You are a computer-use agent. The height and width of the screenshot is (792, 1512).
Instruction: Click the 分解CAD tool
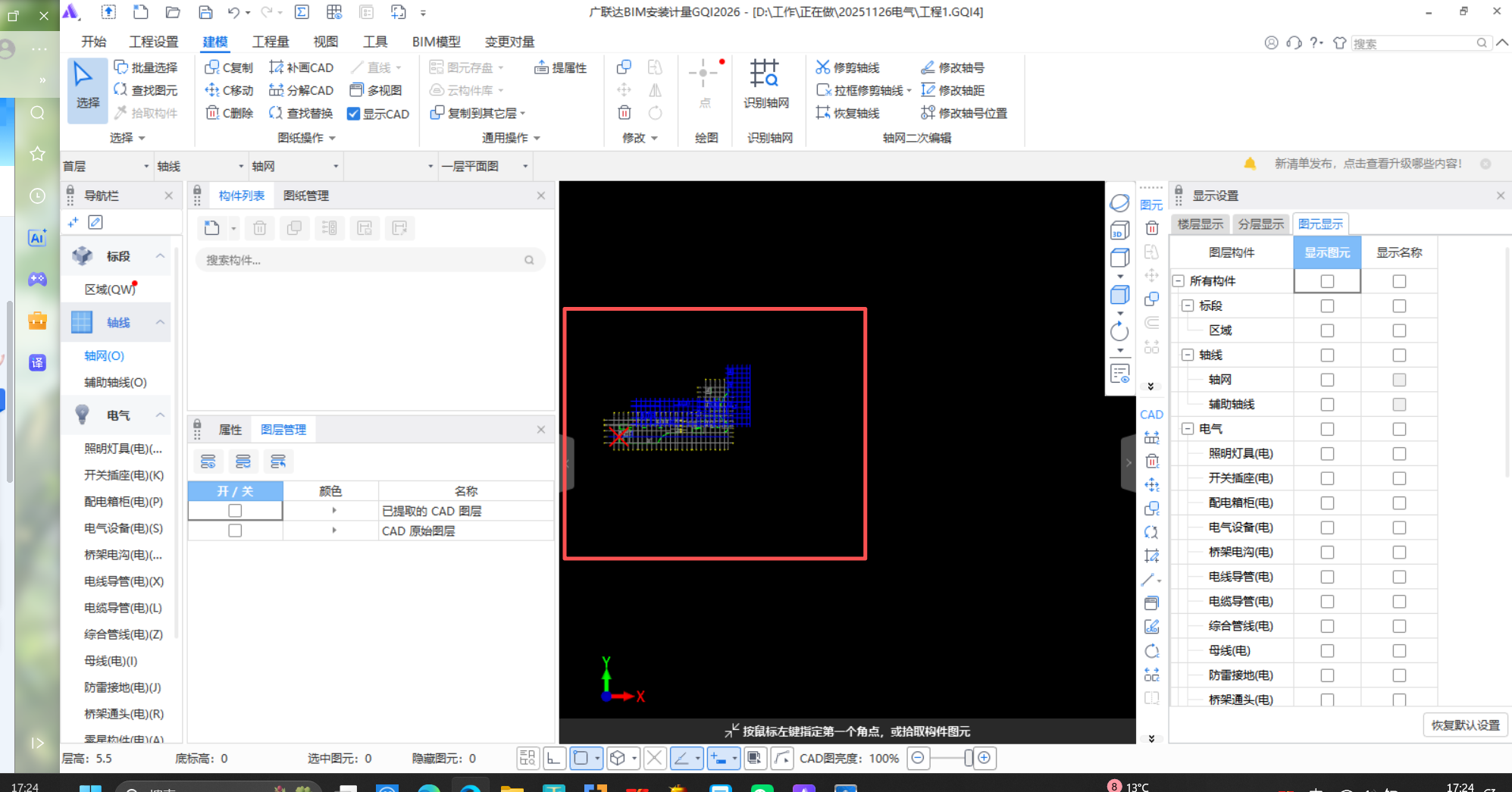[302, 90]
